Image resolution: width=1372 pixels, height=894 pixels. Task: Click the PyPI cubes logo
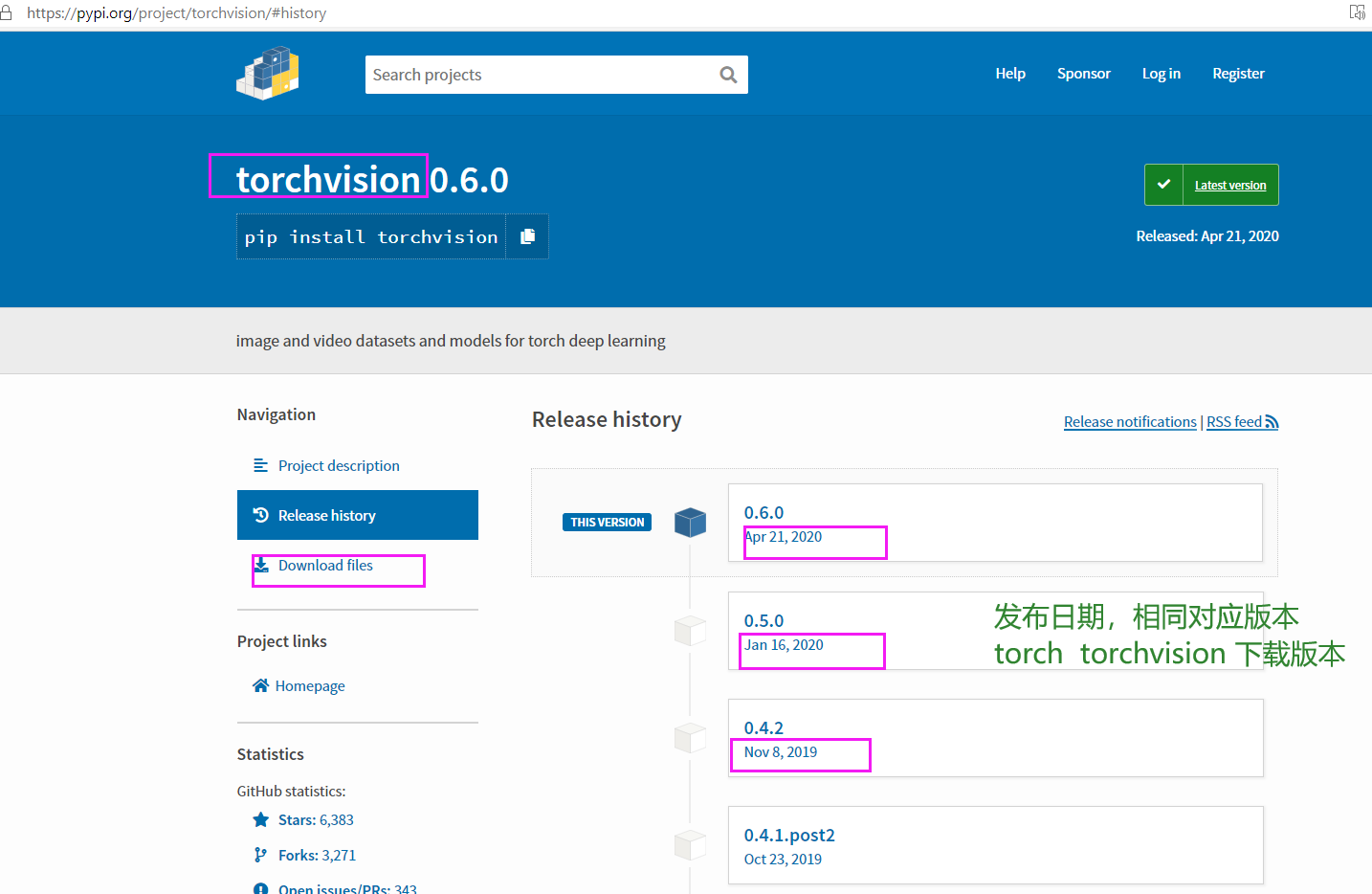[268, 73]
